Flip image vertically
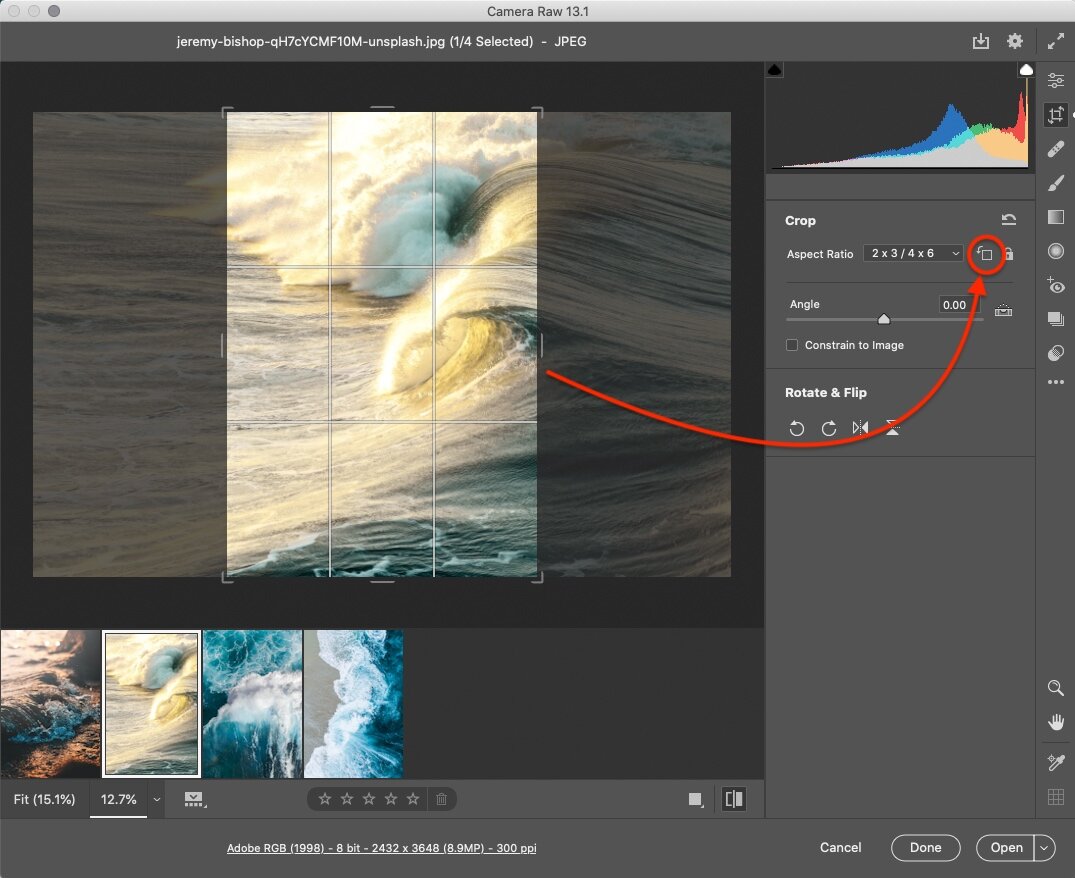 click(893, 428)
